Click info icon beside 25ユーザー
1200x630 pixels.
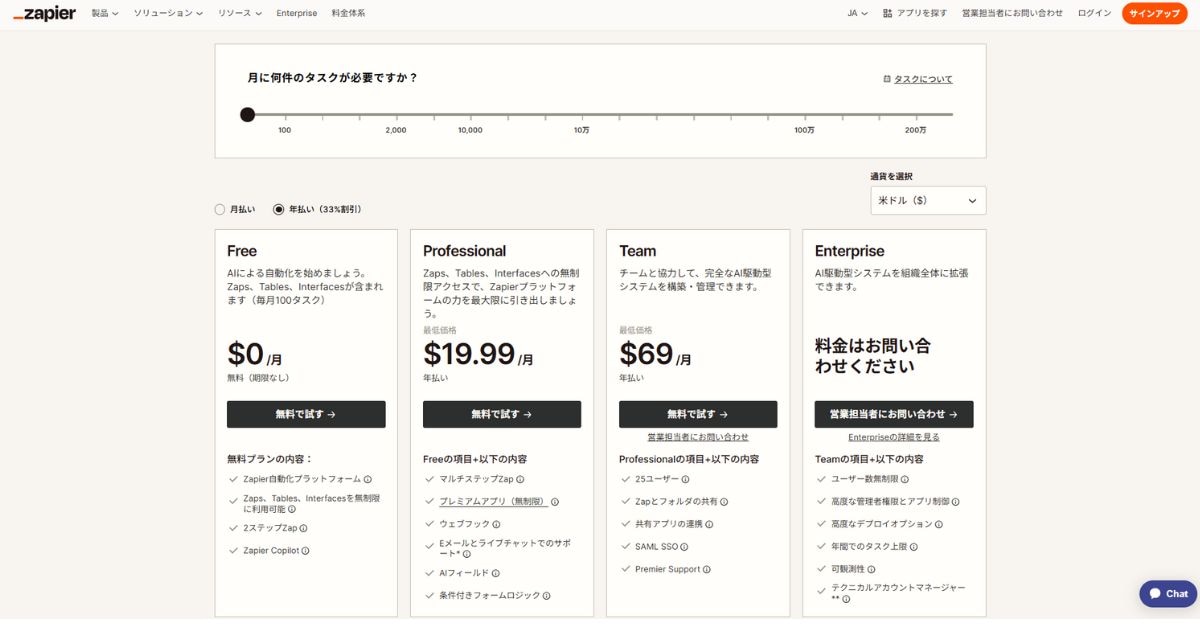[685, 480]
